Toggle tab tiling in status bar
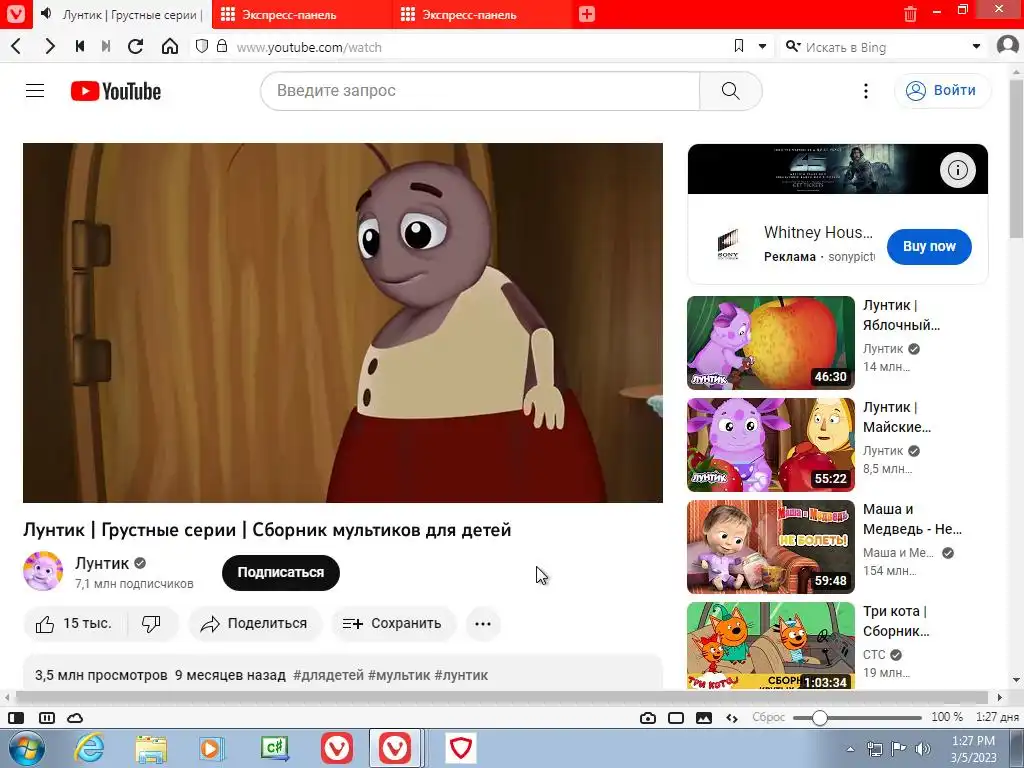 47,718
